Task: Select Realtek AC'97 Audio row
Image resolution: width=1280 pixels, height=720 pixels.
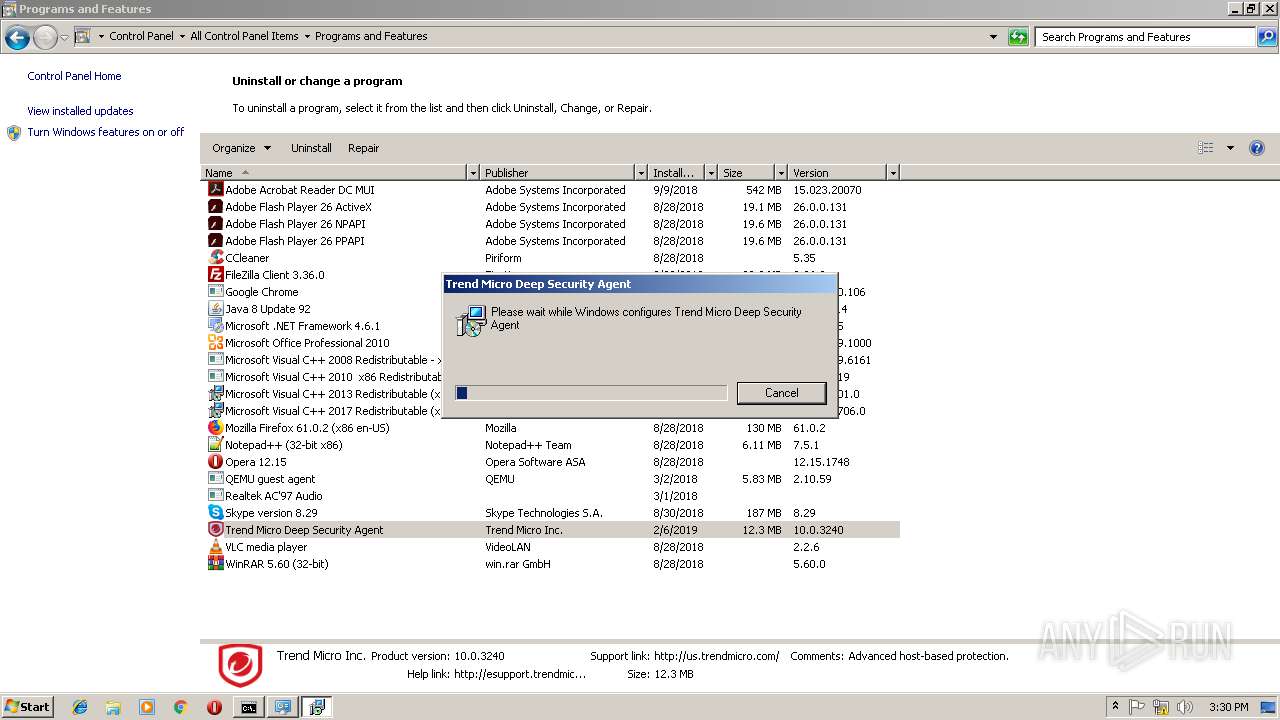Action: [x=551, y=495]
